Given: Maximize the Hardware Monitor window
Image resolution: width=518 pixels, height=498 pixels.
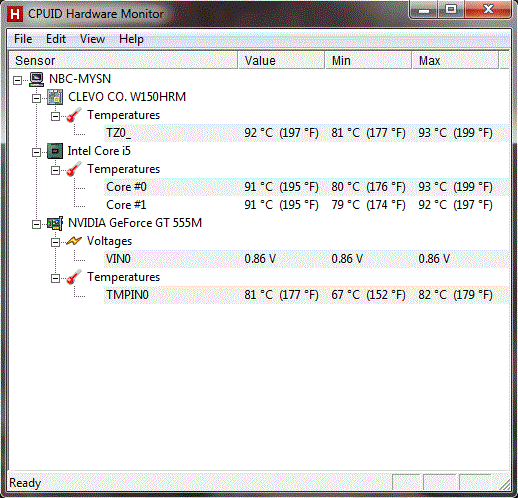Looking at the screenshot, I should click(x=451, y=10).
